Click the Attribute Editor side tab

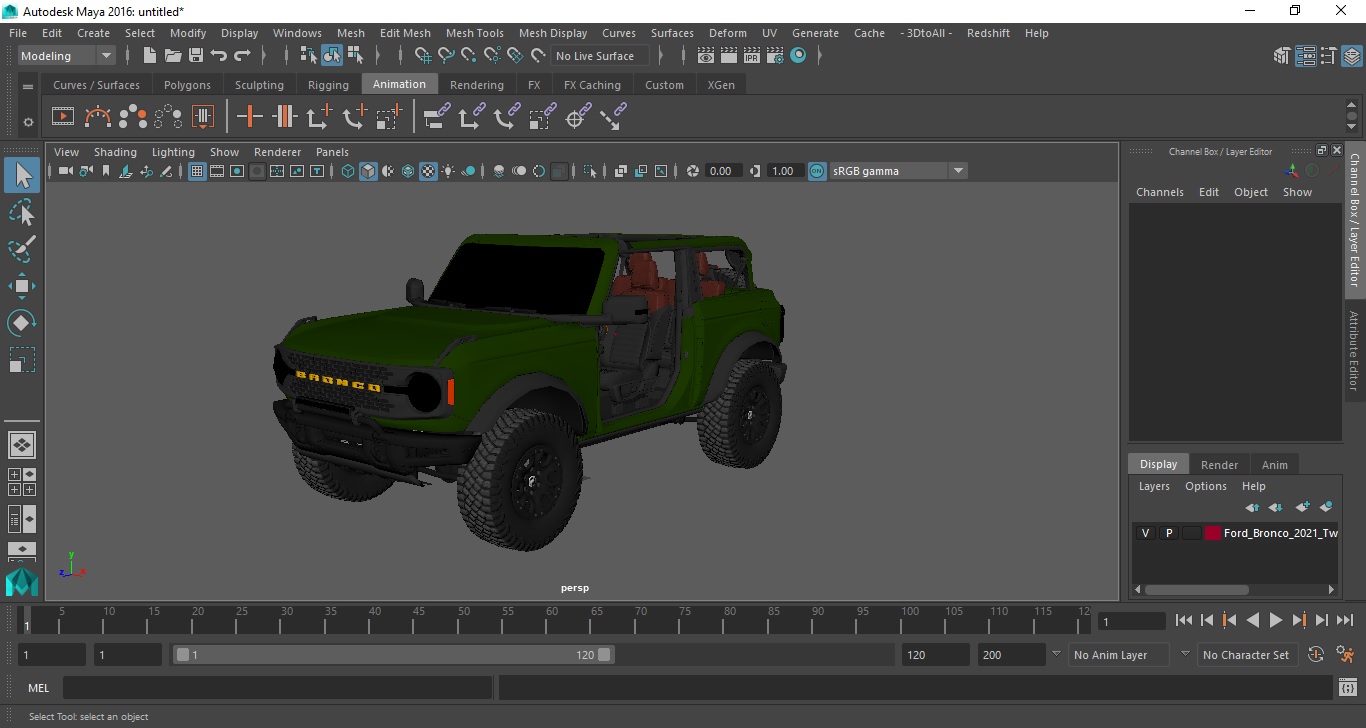pyautogui.click(x=1354, y=350)
